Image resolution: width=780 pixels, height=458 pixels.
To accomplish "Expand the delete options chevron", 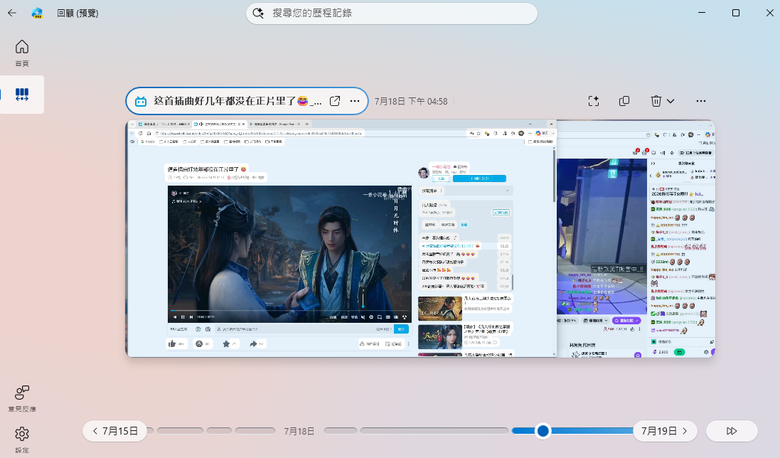I will click(671, 101).
